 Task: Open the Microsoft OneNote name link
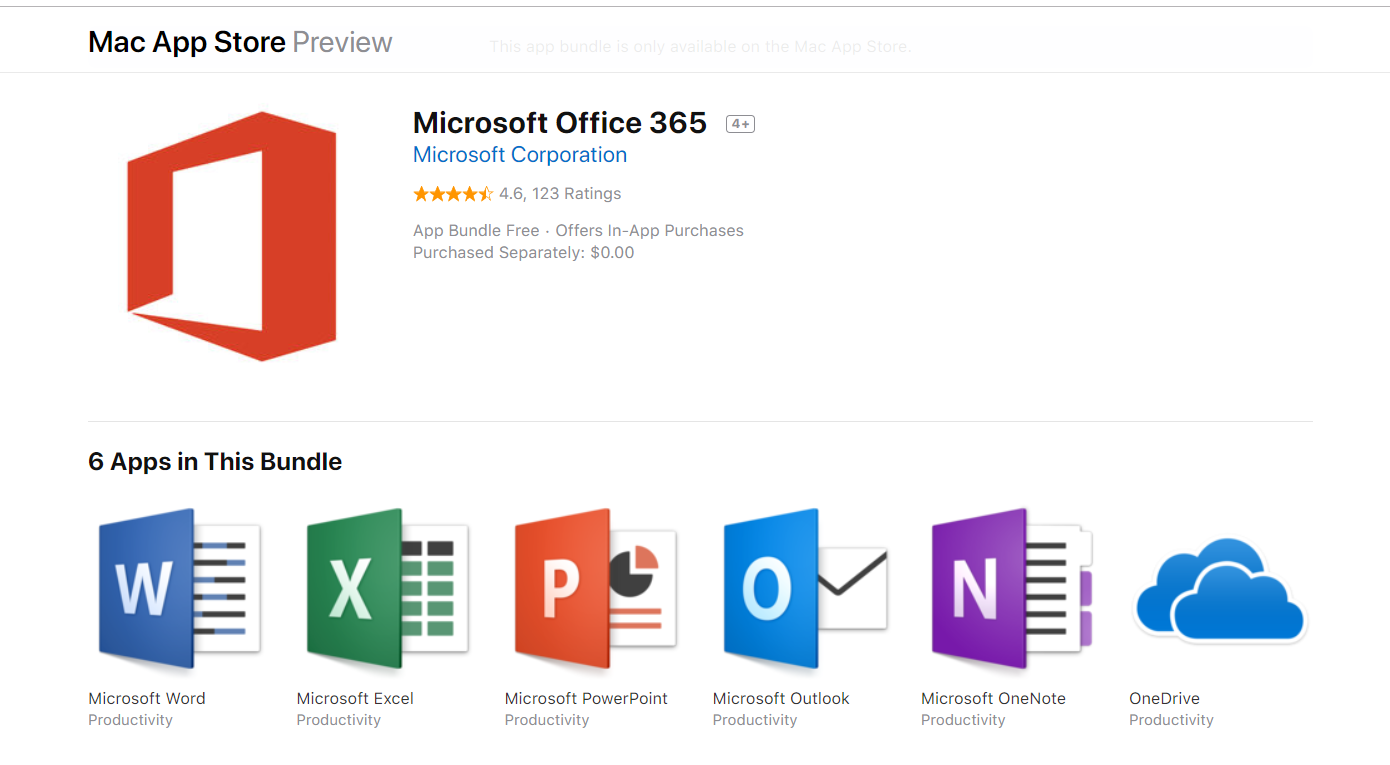pyautogui.click(x=993, y=698)
